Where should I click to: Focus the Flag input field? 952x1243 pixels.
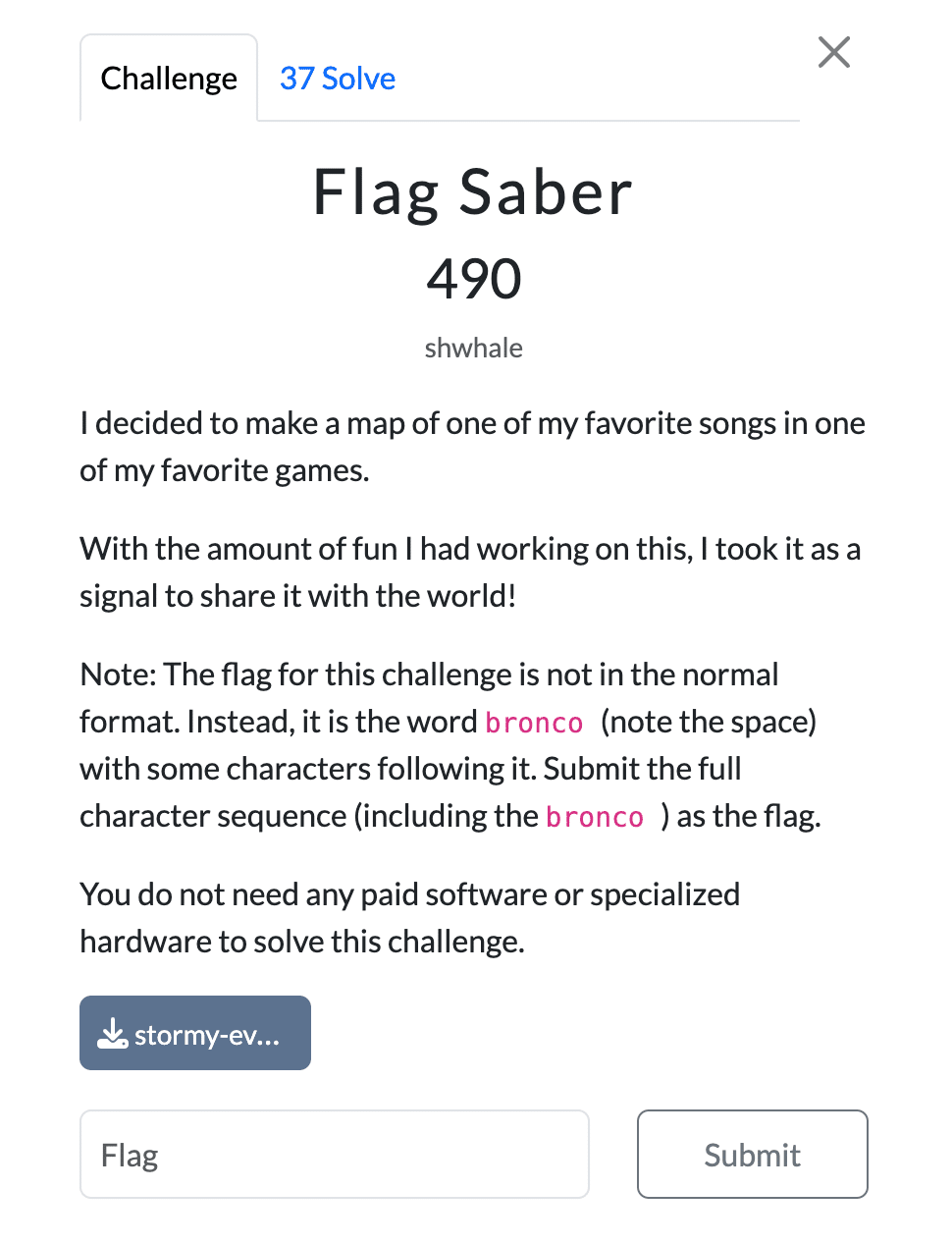click(x=335, y=1155)
